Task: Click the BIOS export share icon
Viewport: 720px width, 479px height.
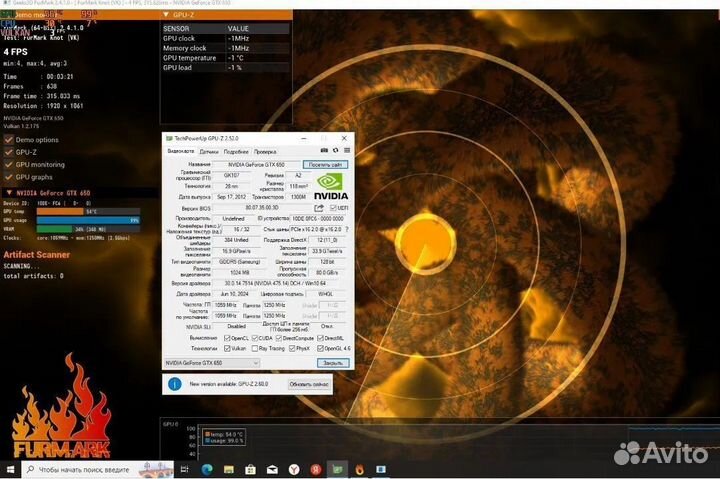Action: point(319,208)
